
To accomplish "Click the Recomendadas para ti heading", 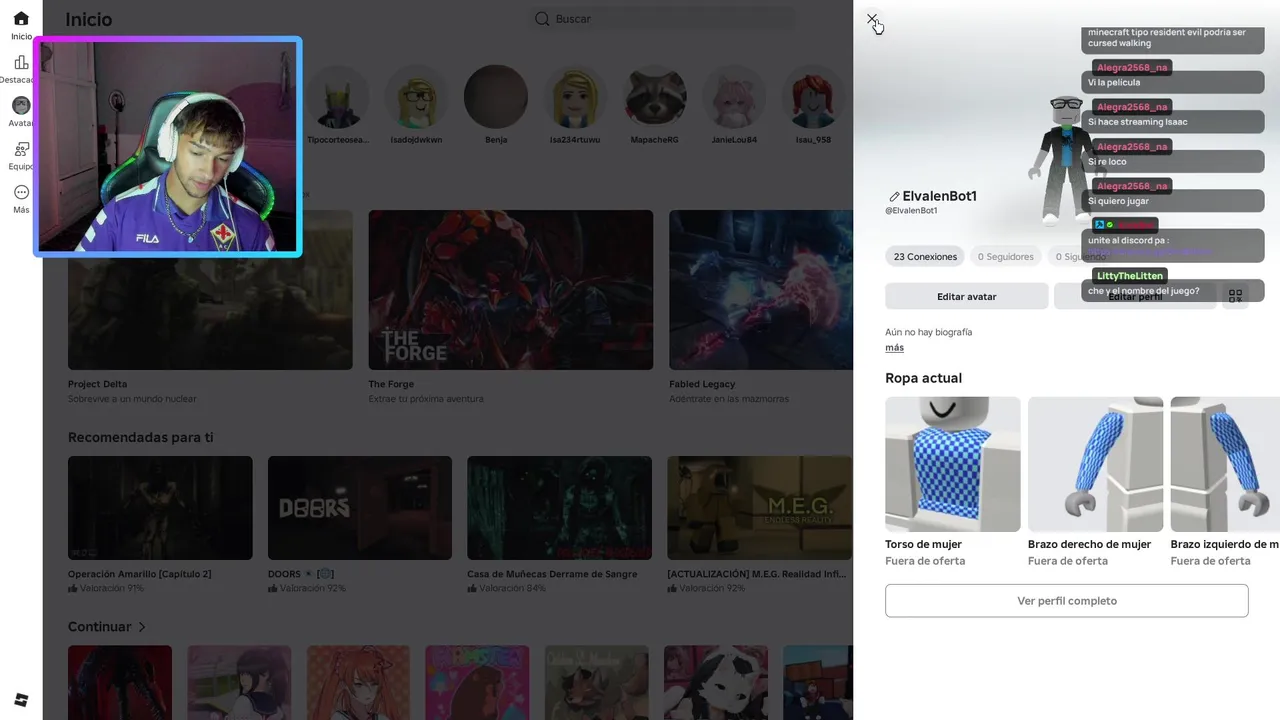I will 140,437.
